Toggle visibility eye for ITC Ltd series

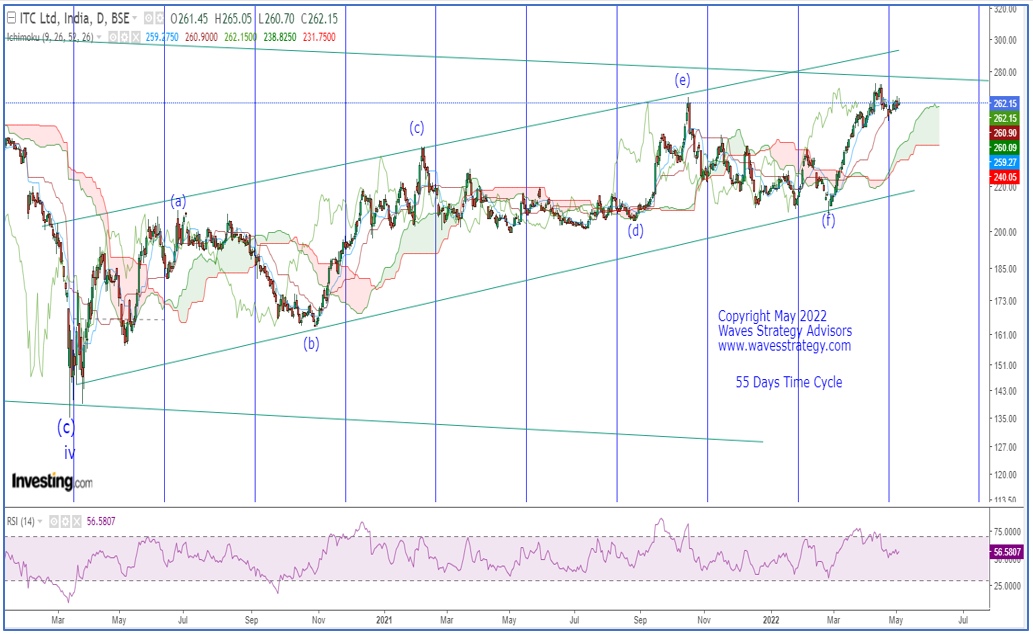coord(148,18)
